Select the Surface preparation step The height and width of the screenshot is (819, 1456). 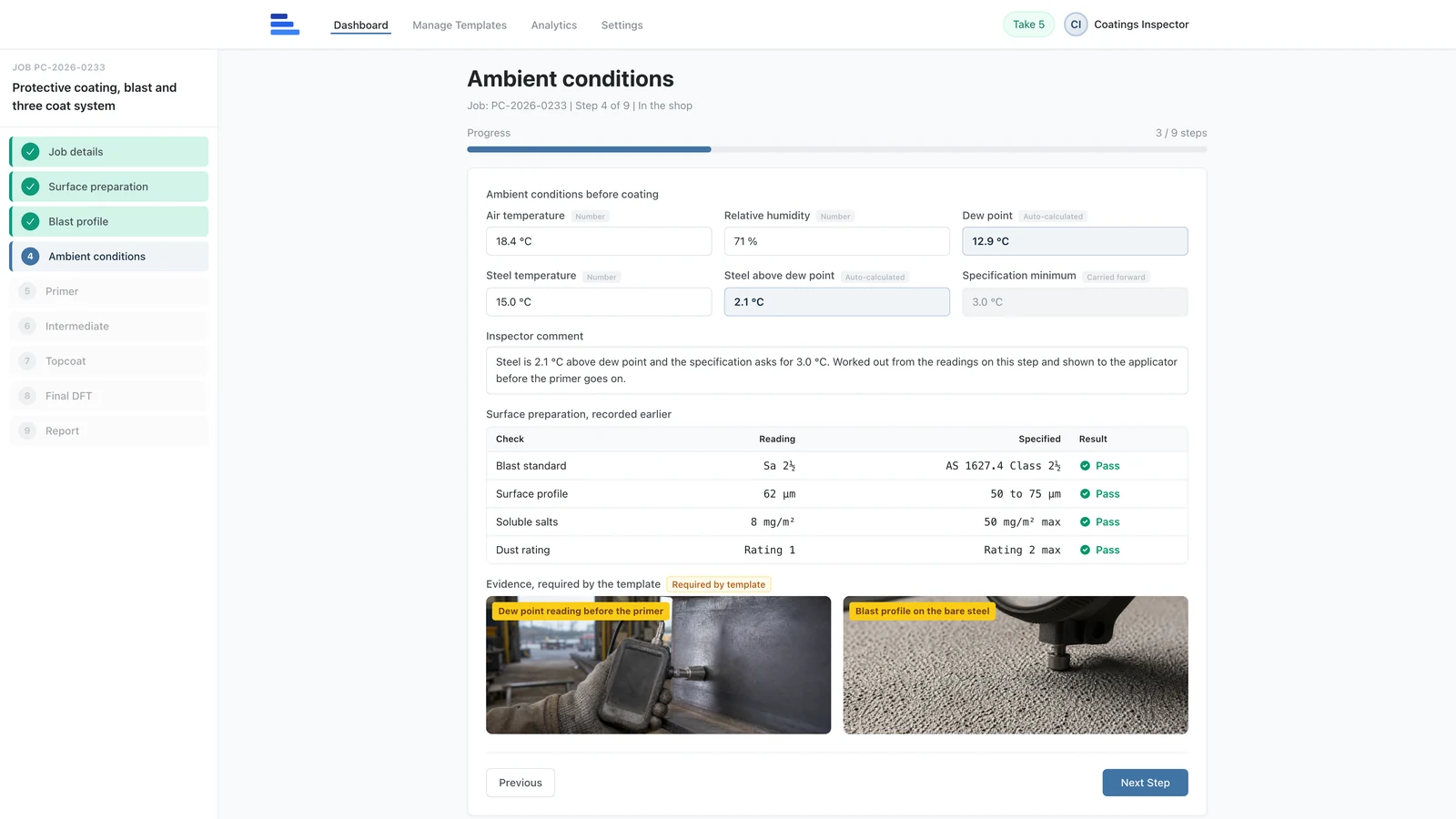click(109, 187)
